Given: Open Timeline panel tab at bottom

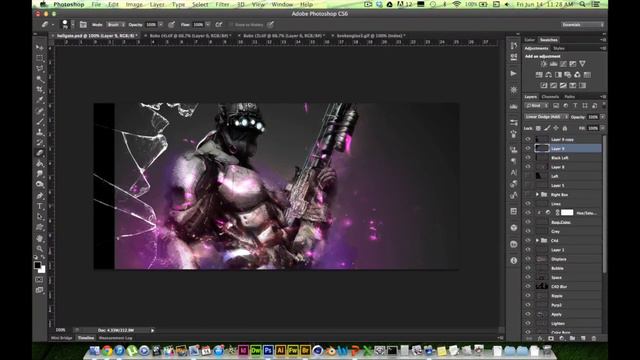Looking at the screenshot, I should (x=86, y=338).
